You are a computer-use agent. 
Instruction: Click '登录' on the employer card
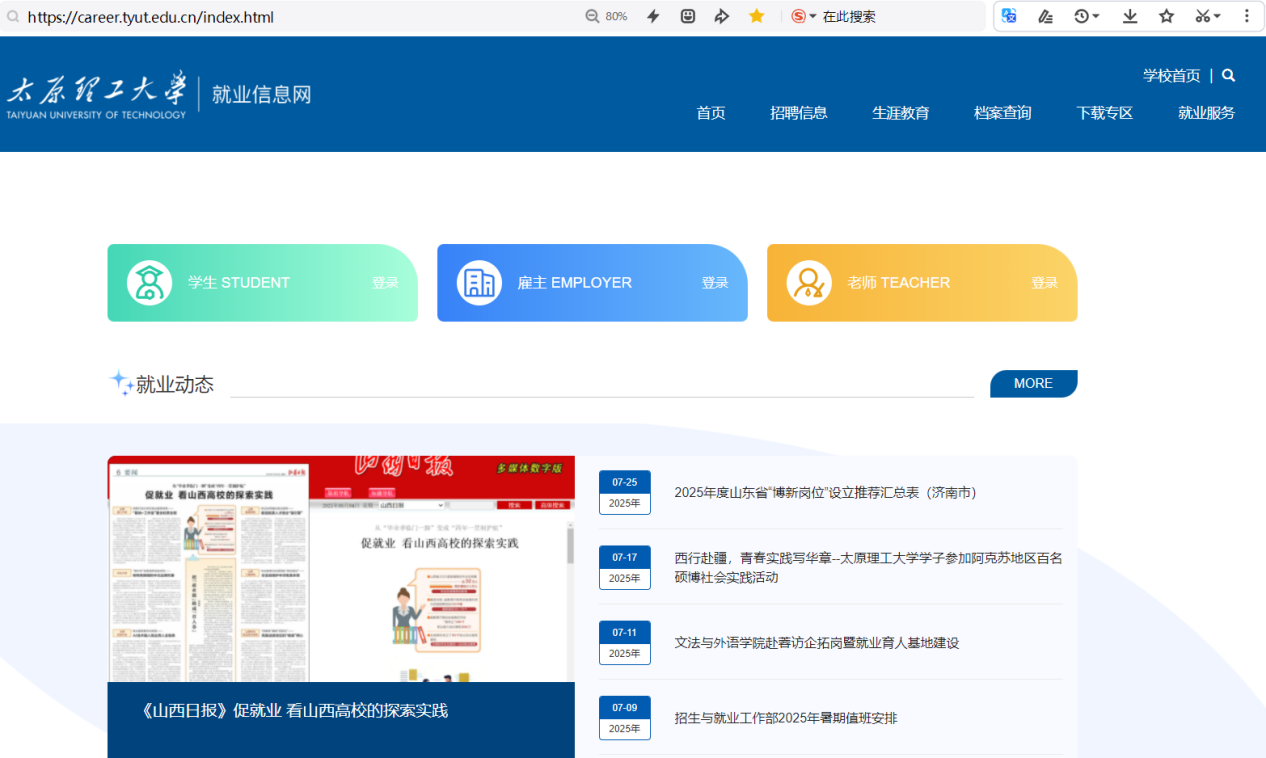click(x=715, y=283)
